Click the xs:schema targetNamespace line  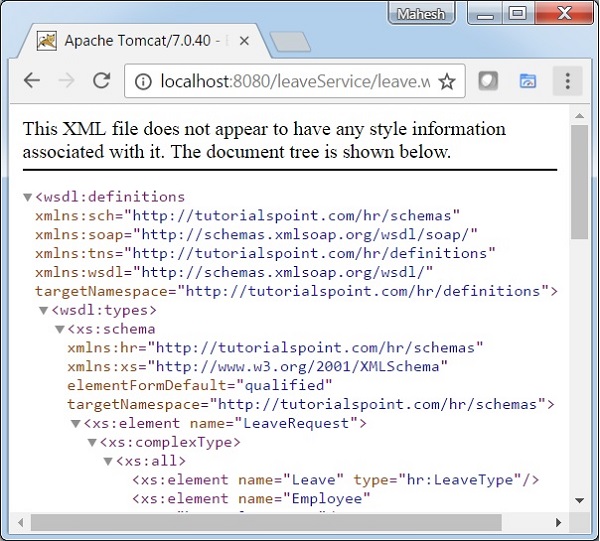[311, 404]
